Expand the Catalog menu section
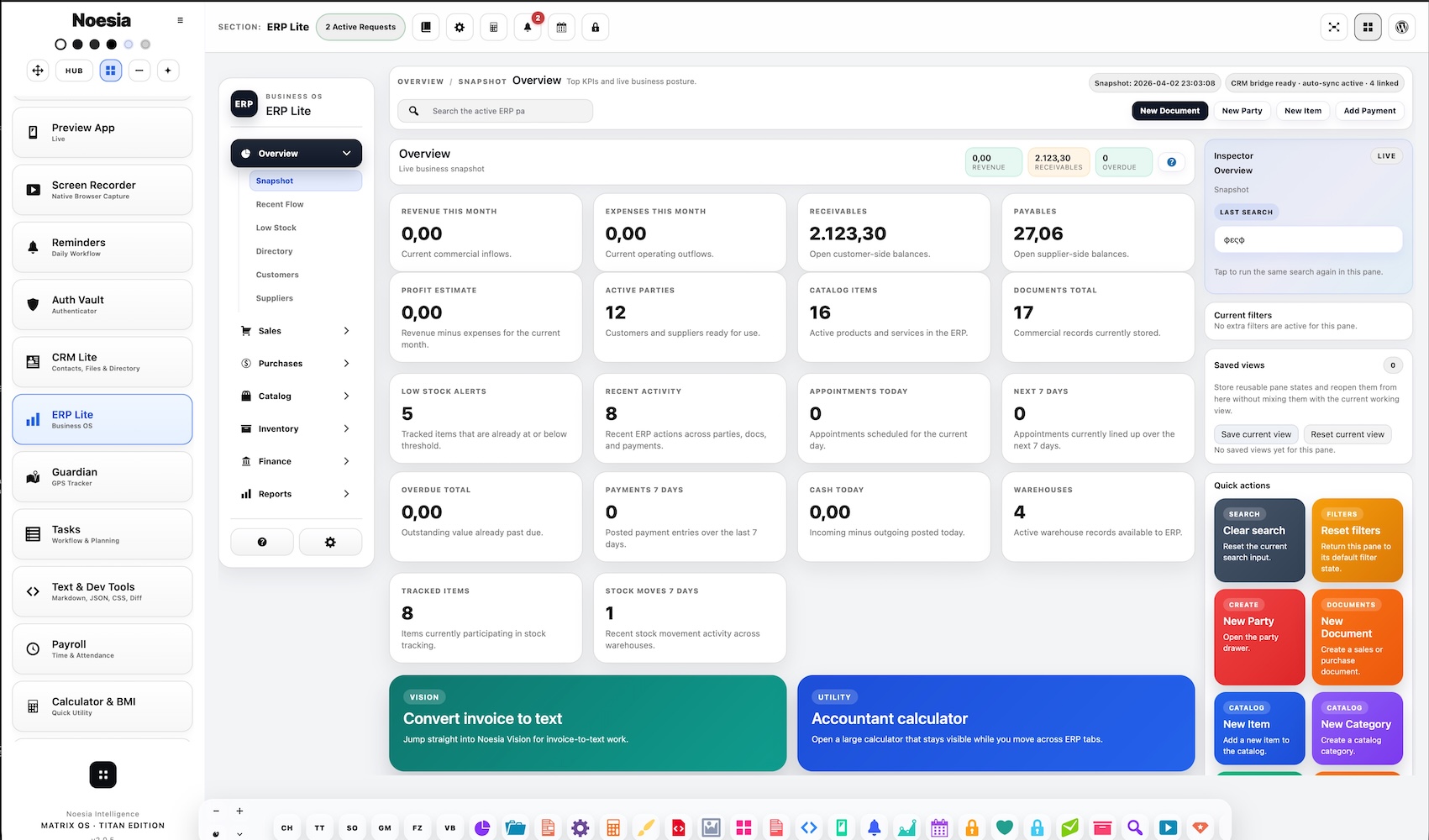Image resolution: width=1429 pixels, height=840 pixels. coord(297,396)
